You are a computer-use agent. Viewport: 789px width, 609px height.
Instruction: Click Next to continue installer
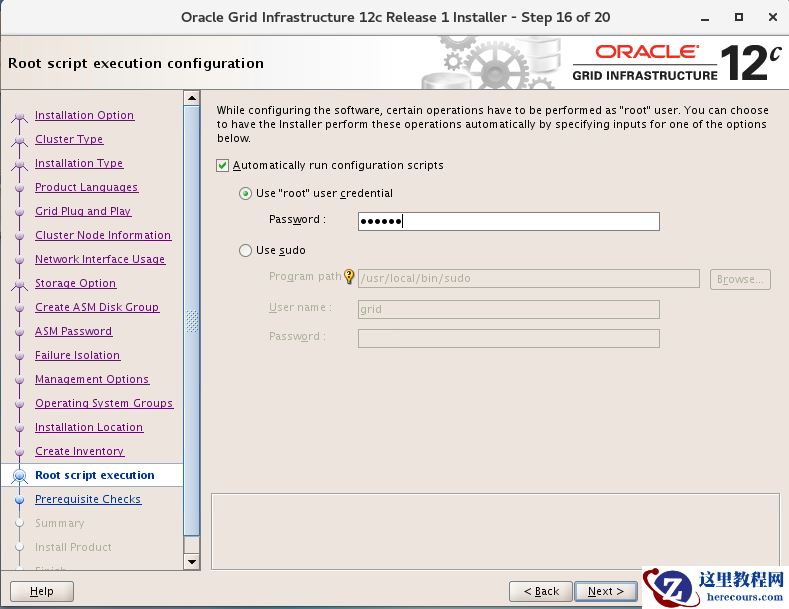(x=606, y=591)
